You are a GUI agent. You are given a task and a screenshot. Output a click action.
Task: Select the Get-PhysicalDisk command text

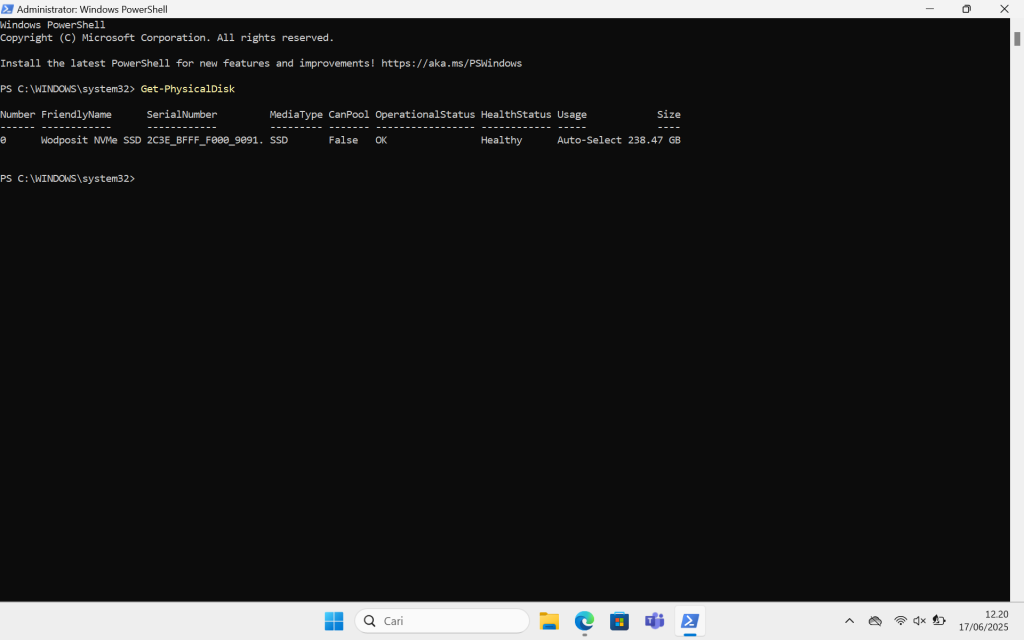pyautogui.click(x=187, y=88)
